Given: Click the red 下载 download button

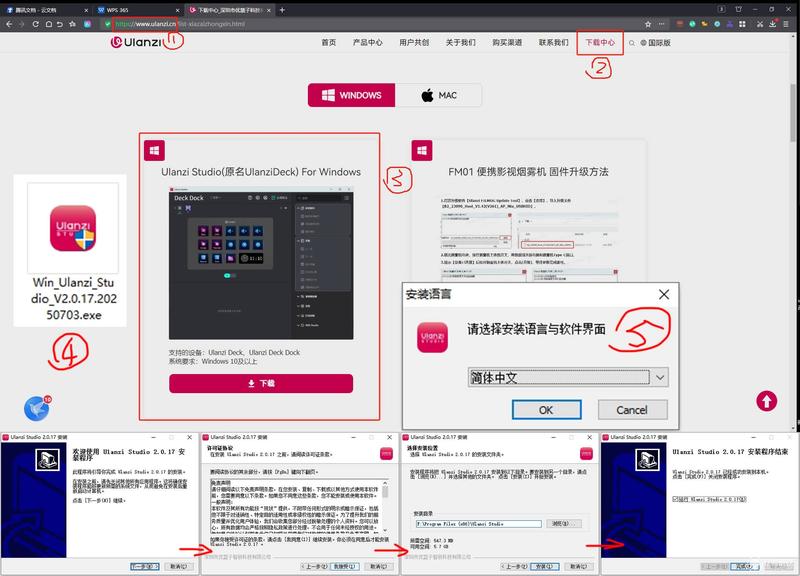Looking at the screenshot, I should 261,384.
